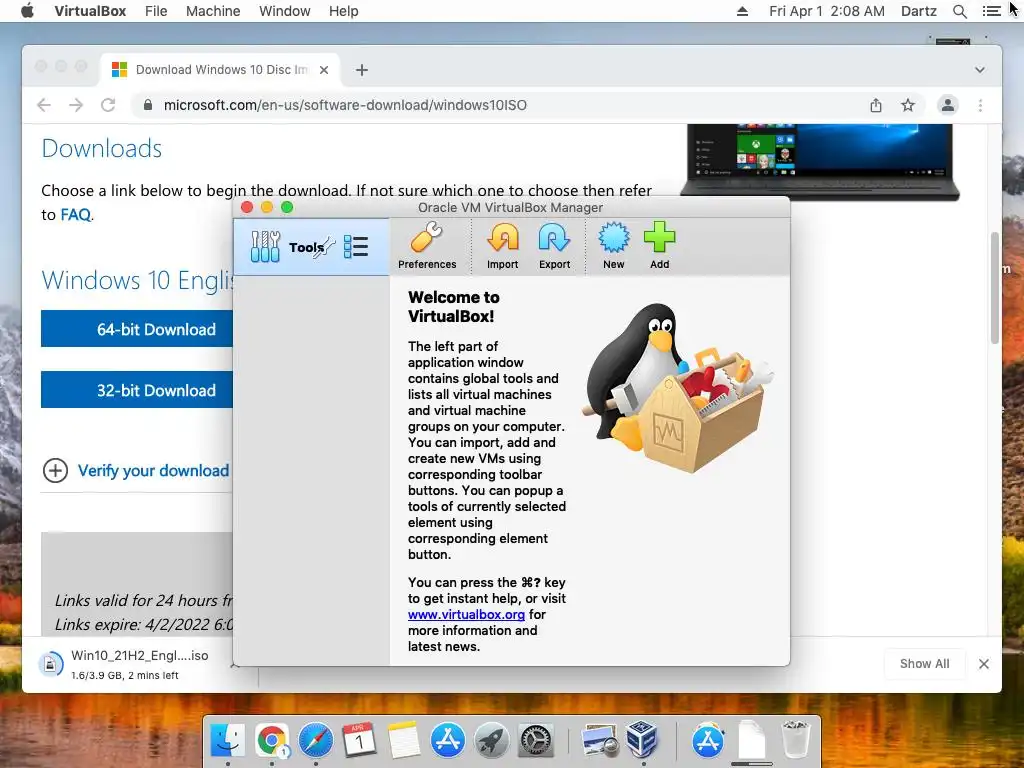Screen dimensions: 1024x768
Task: Reload the Microsoft download page
Action: pyautogui.click(x=108, y=105)
